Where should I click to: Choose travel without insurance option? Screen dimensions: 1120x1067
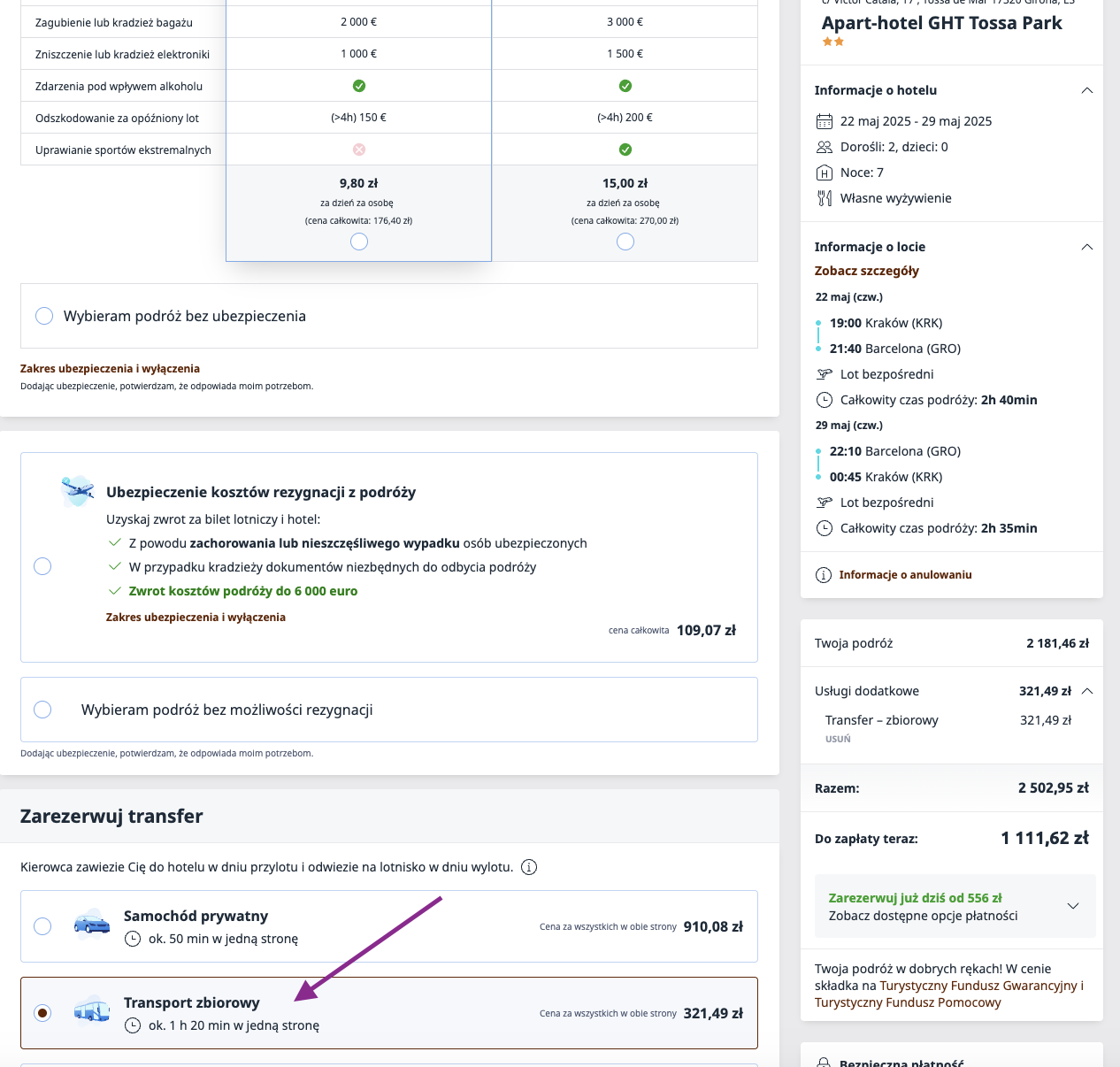tap(44, 316)
